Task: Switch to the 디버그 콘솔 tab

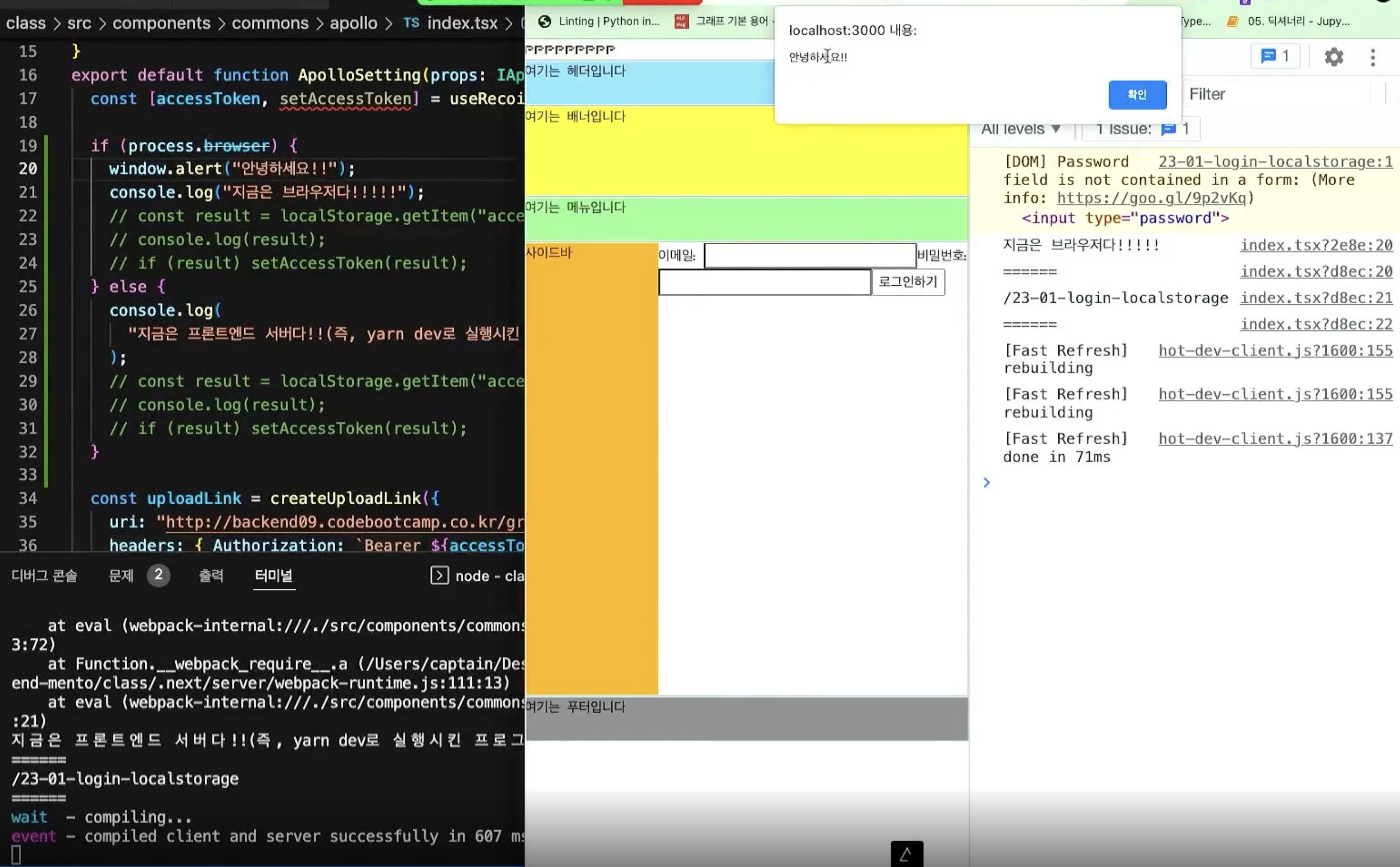Action: click(44, 575)
